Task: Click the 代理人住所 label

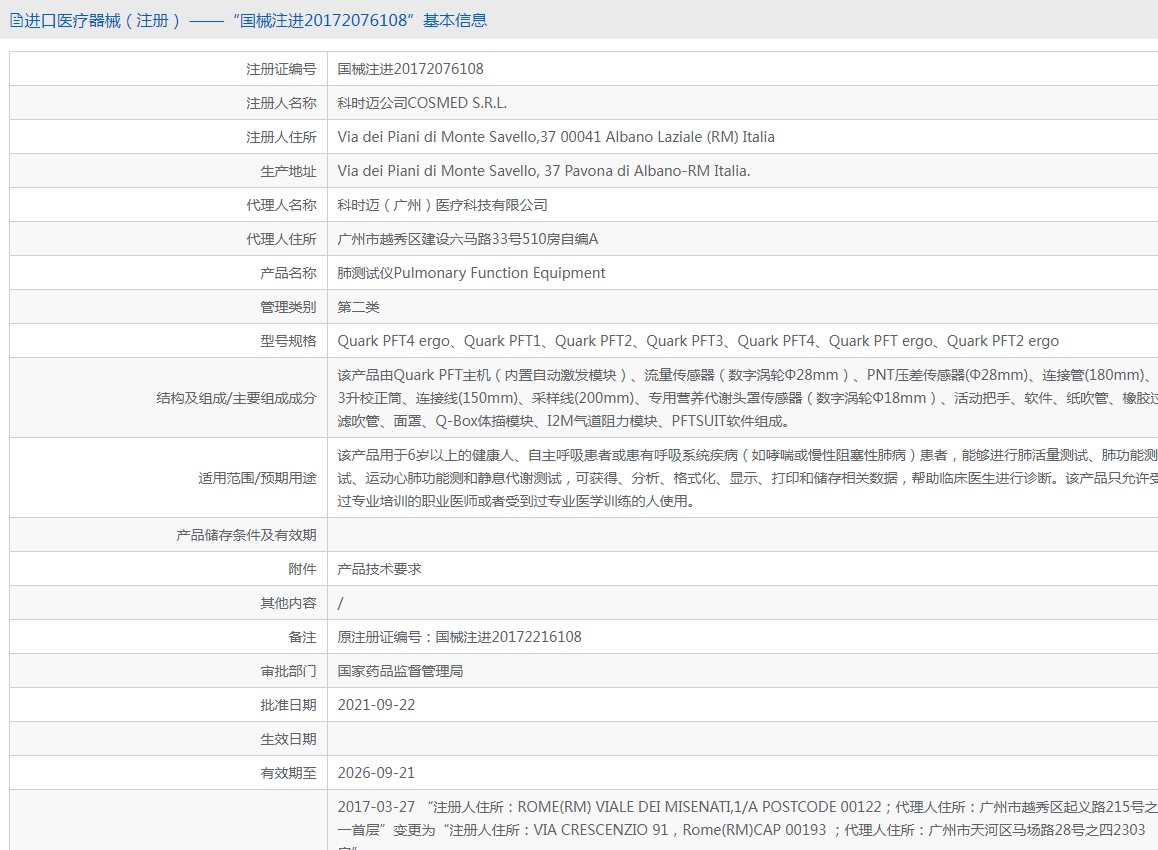Action: coord(281,239)
